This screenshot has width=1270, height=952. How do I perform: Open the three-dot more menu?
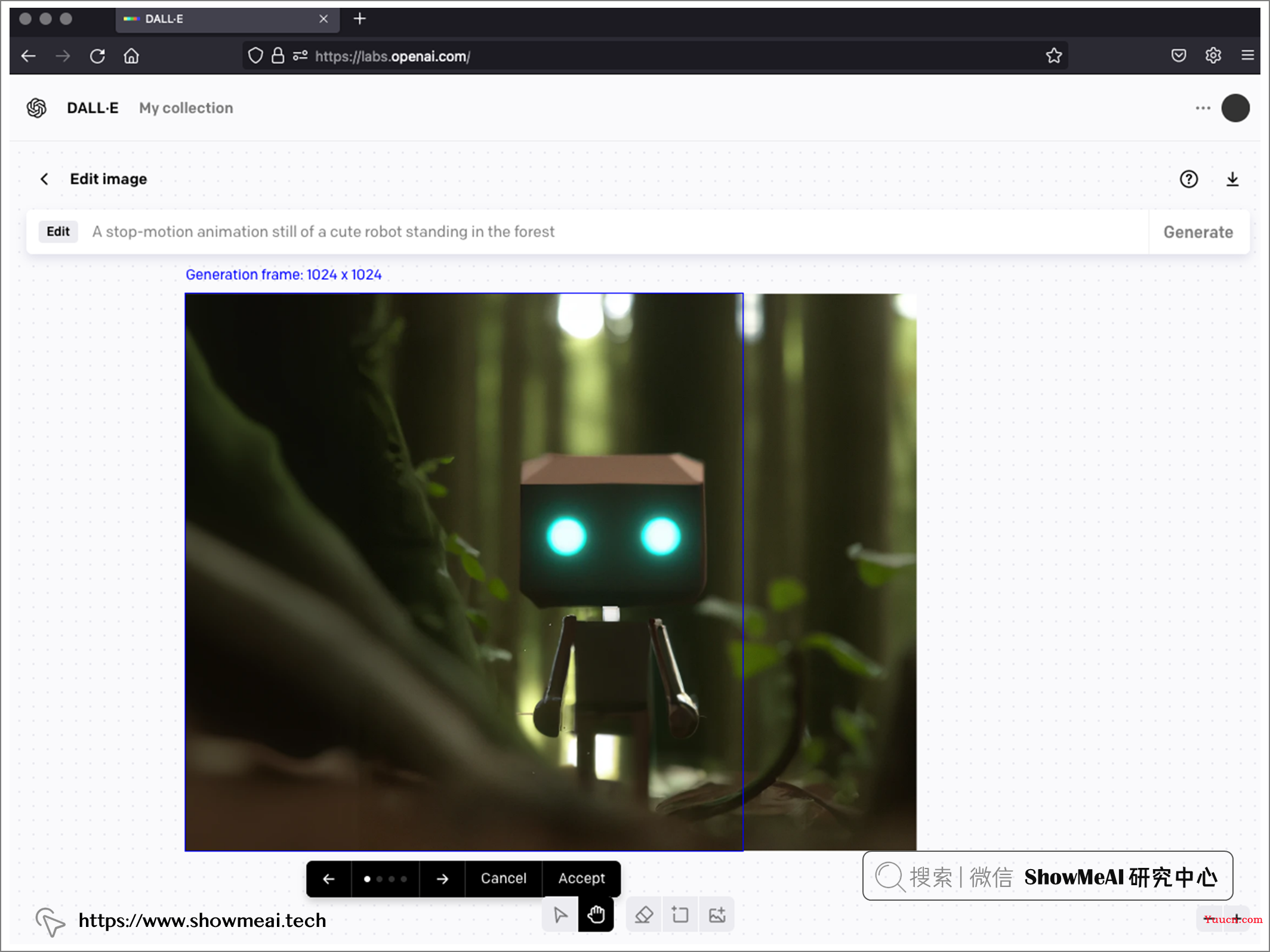(1203, 108)
